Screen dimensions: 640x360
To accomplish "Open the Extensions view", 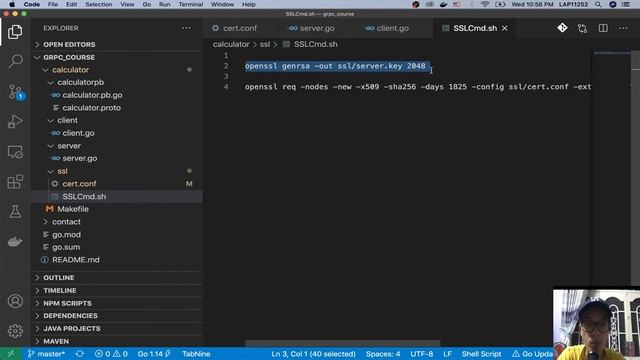I will coord(15,182).
